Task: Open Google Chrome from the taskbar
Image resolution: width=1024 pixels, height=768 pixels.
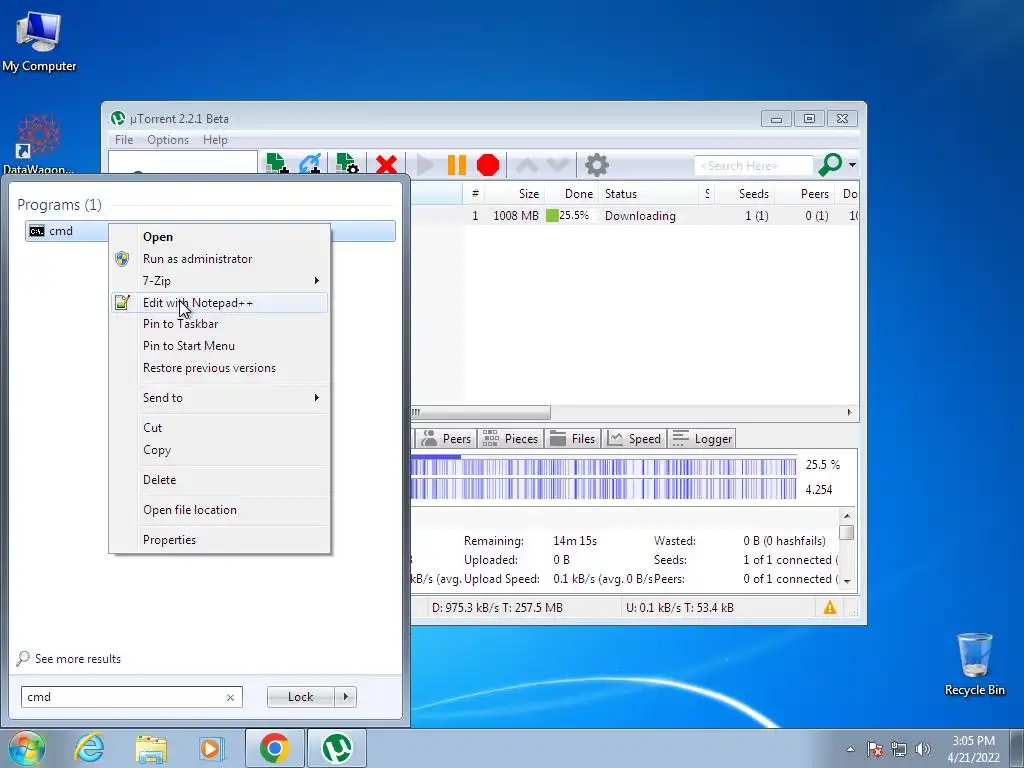Action: [275, 748]
